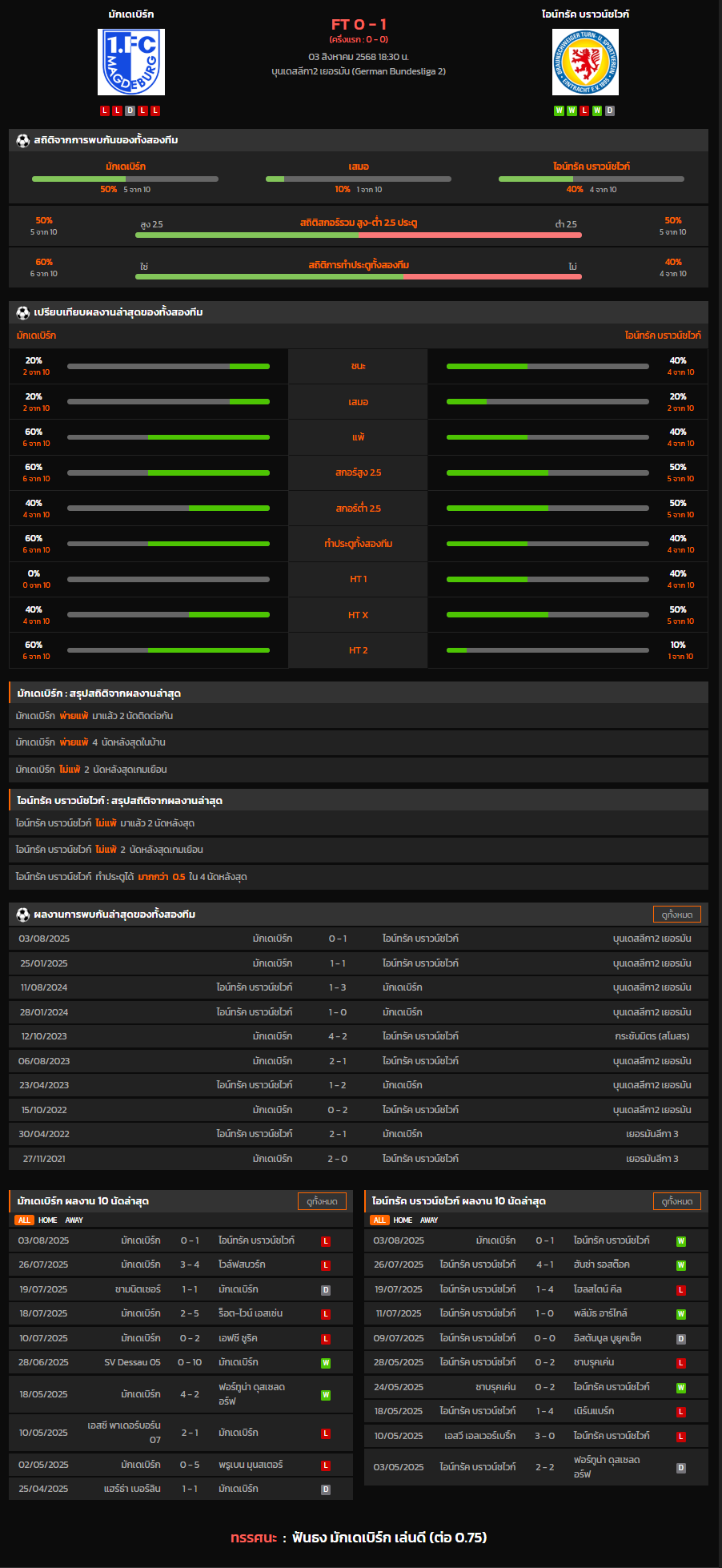
Task: Select the ALL tab in Braunschweig's last 10 panel
Action: [x=379, y=1220]
